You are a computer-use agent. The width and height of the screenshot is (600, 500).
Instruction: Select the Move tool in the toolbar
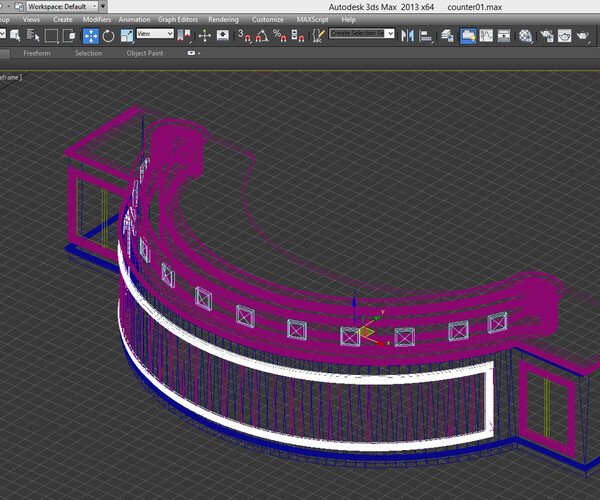[x=89, y=35]
